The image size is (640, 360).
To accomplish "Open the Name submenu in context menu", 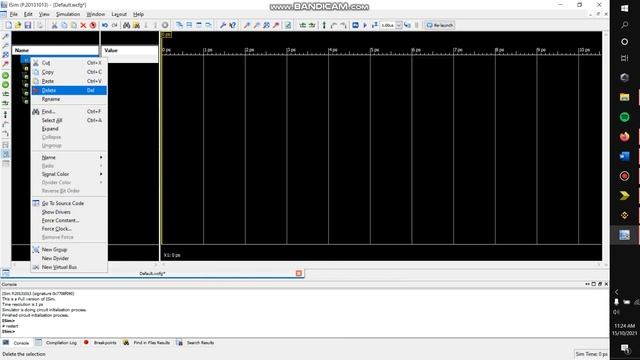I will [x=69, y=157].
